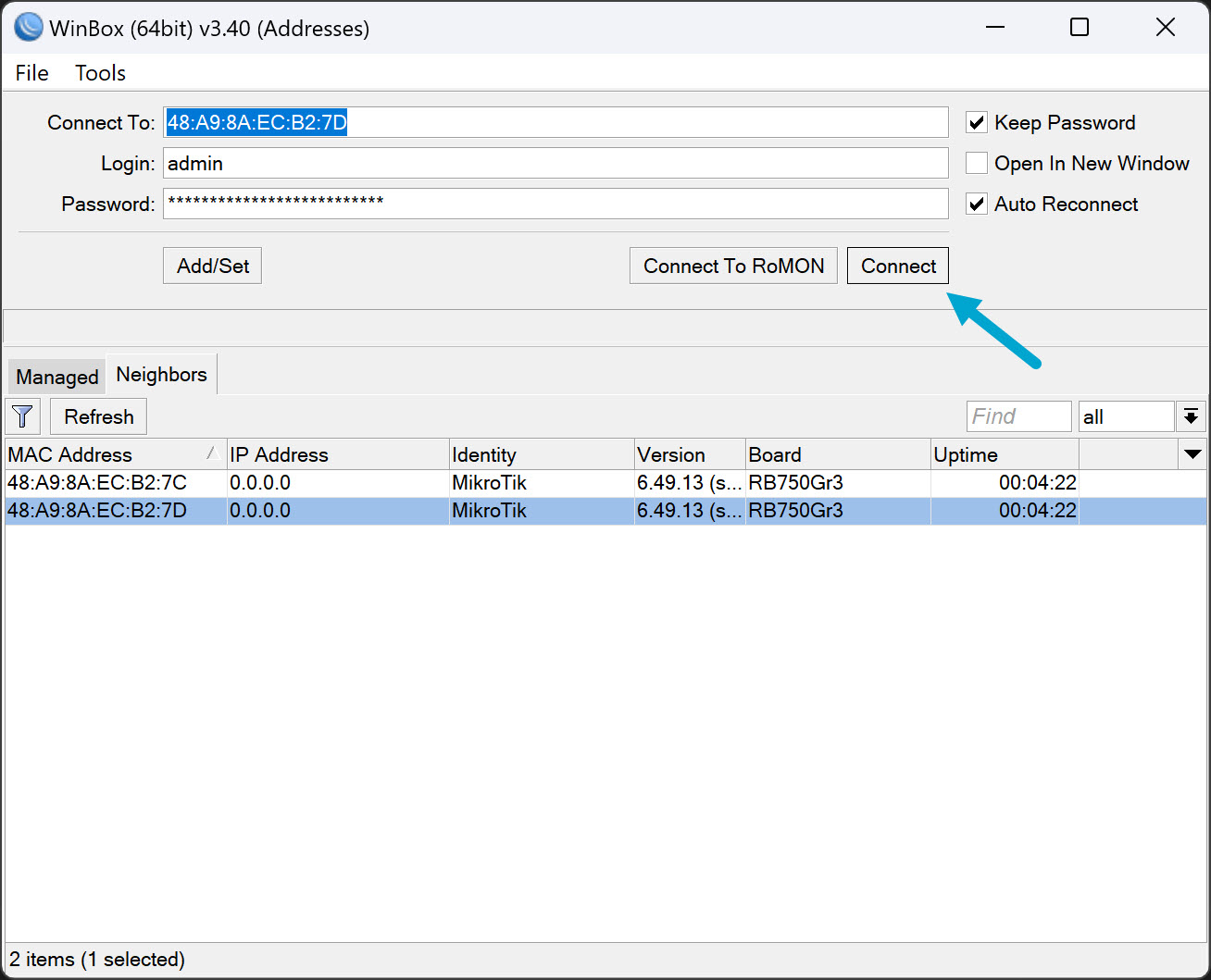The image size is (1211, 980).
Task: Open the Tools menu
Action: 99,73
